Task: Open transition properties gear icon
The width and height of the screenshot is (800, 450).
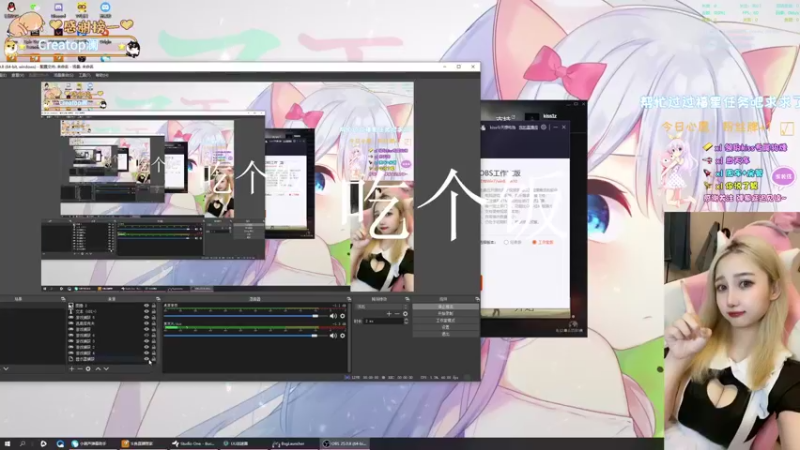Action: (405, 314)
